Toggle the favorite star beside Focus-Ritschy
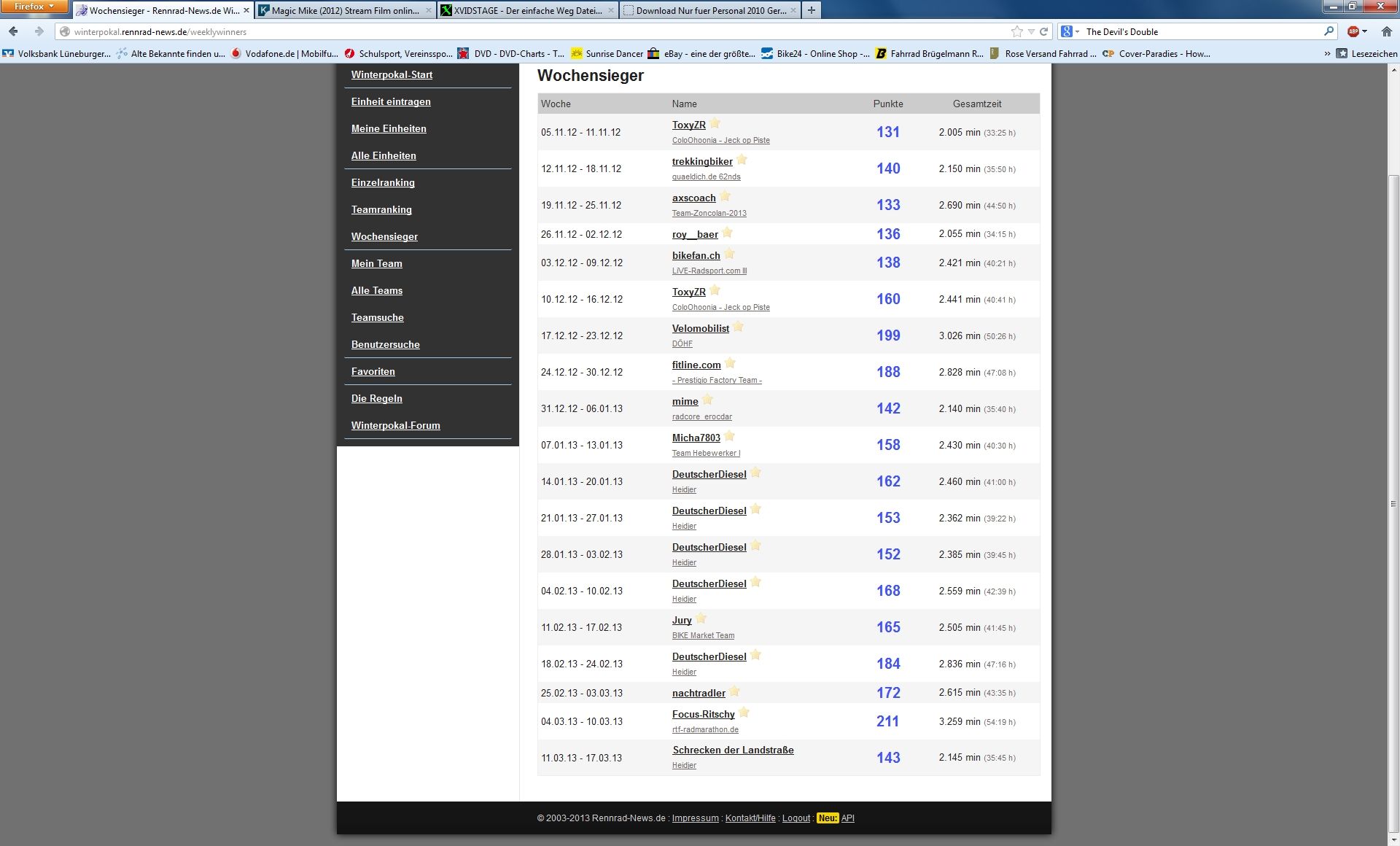The width and height of the screenshot is (1400, 846). (x=744, y=713)
